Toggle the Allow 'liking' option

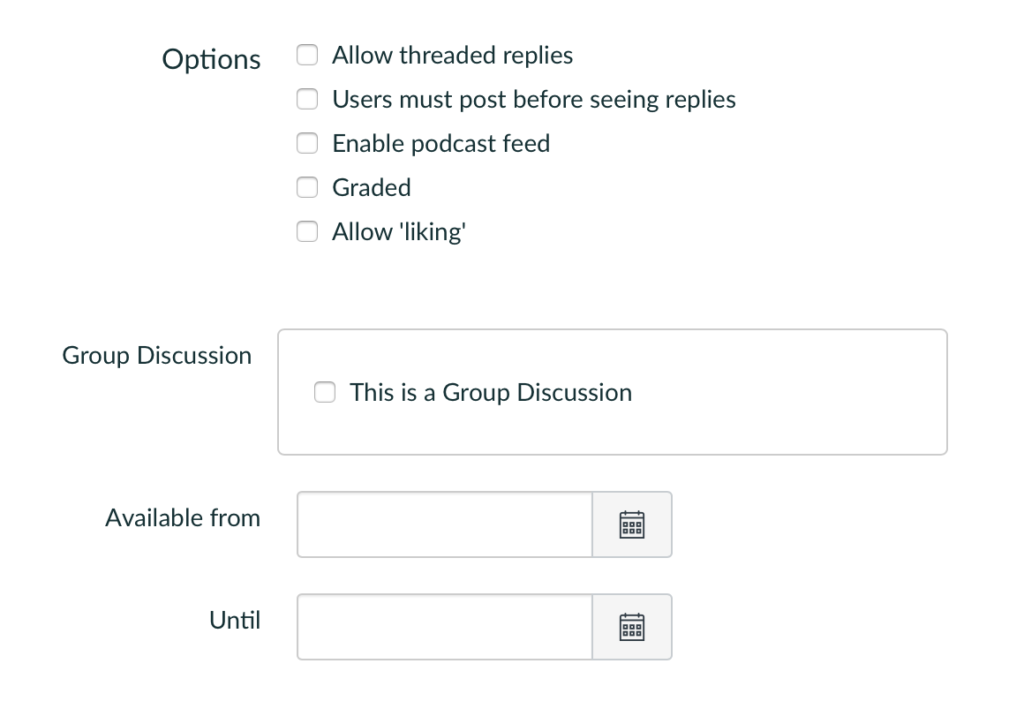[307, 231]
